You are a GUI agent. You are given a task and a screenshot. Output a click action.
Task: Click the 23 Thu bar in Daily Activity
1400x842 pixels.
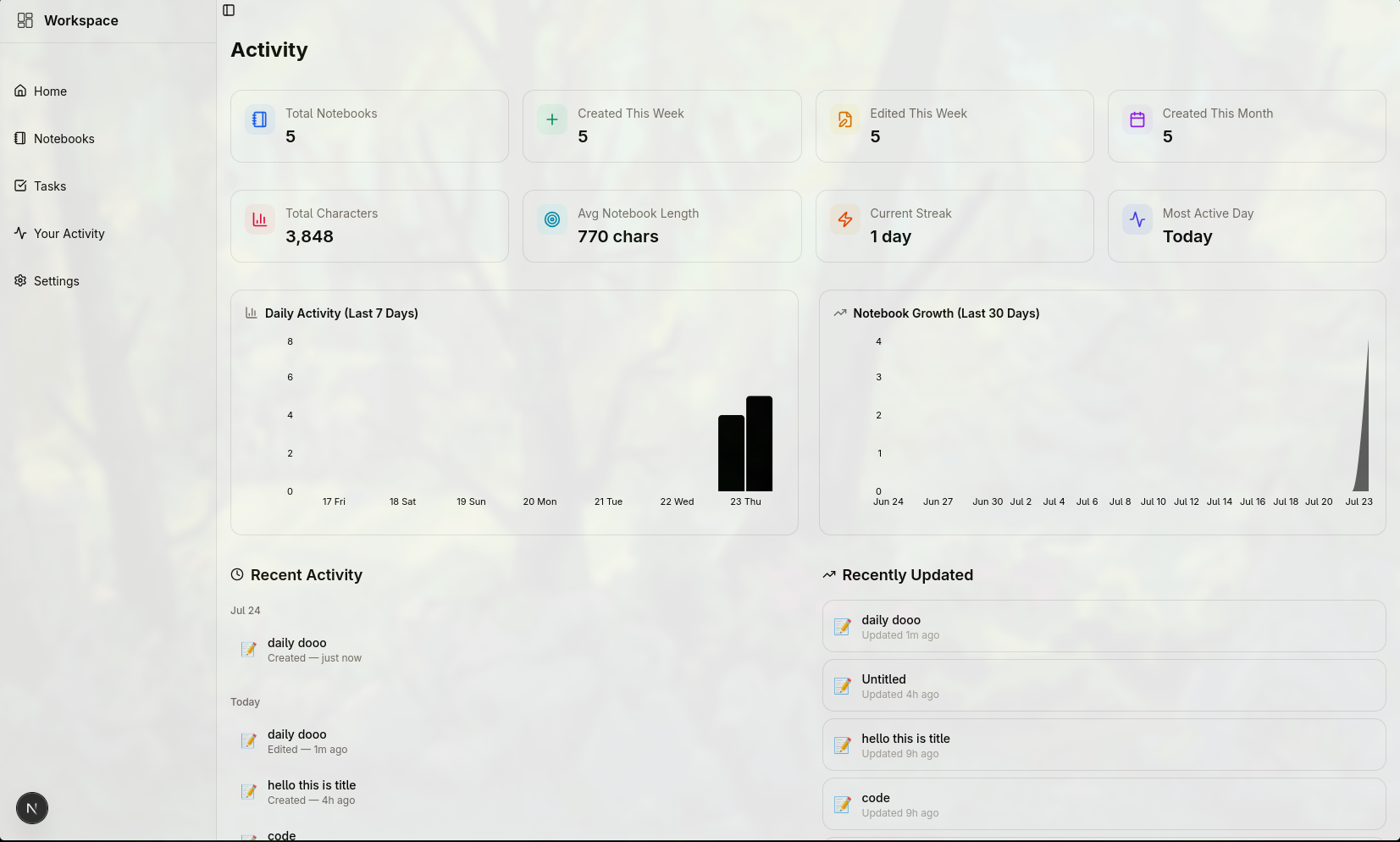click(745, 444)
